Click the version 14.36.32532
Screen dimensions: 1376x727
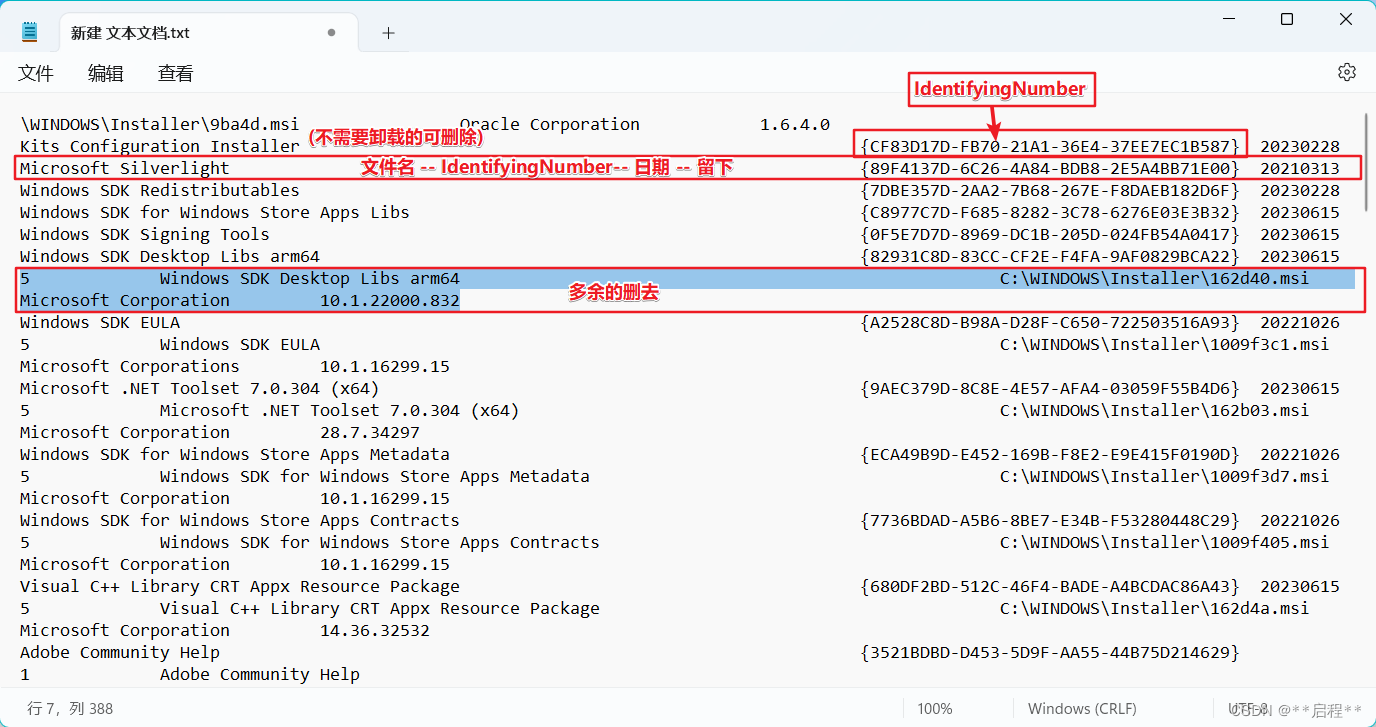(x=375, y=630)
